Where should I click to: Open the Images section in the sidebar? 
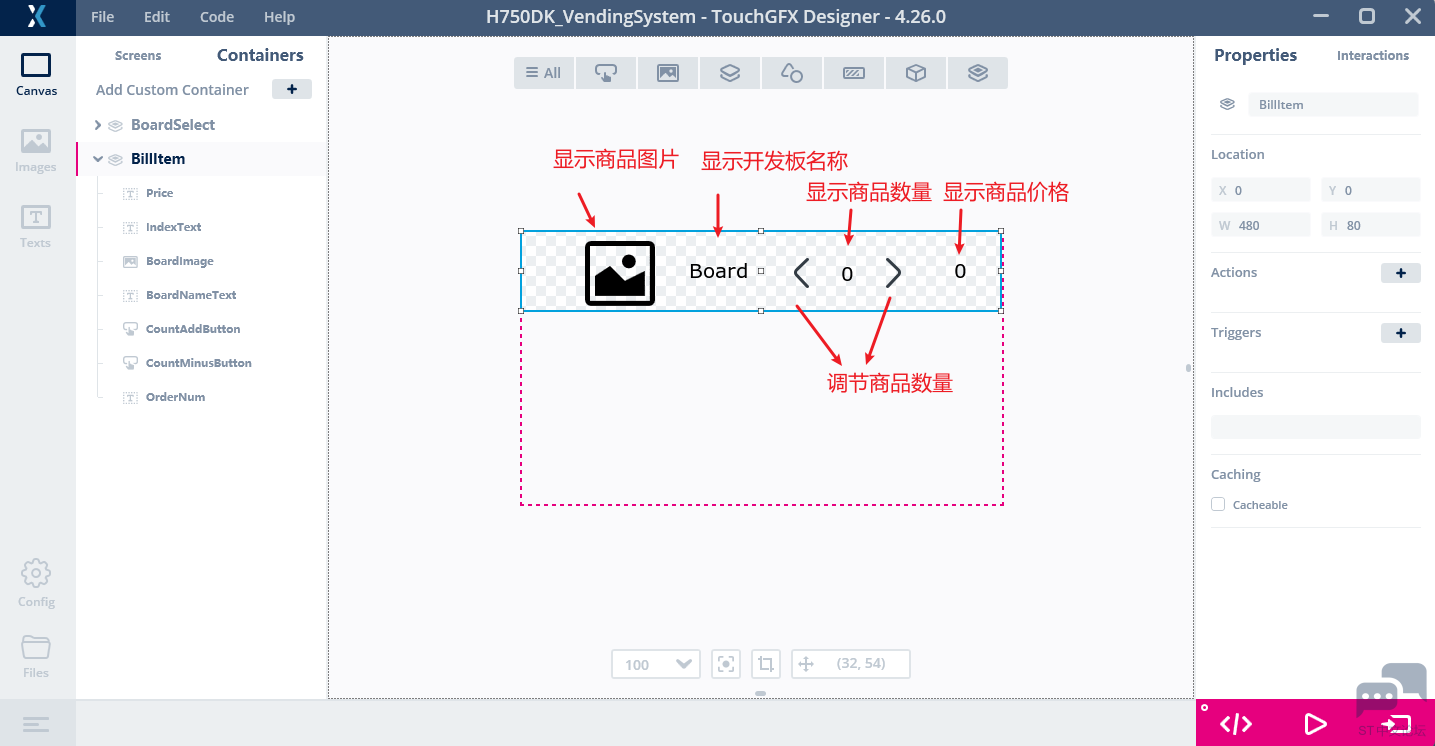click(36, 151)
